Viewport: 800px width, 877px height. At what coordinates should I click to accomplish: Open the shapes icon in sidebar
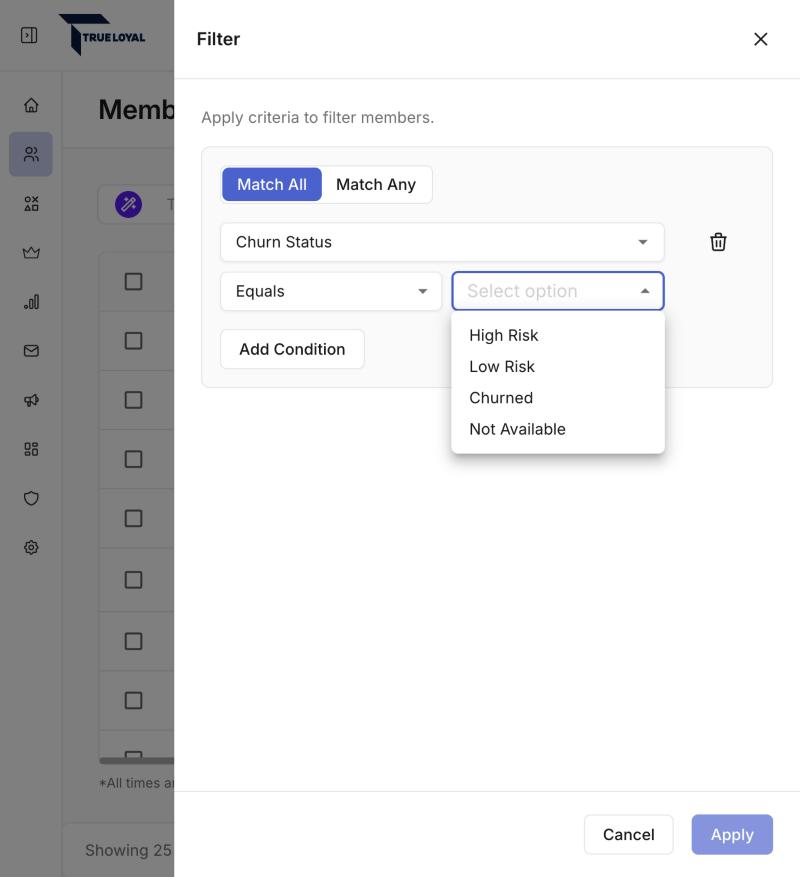coord(31,204)
